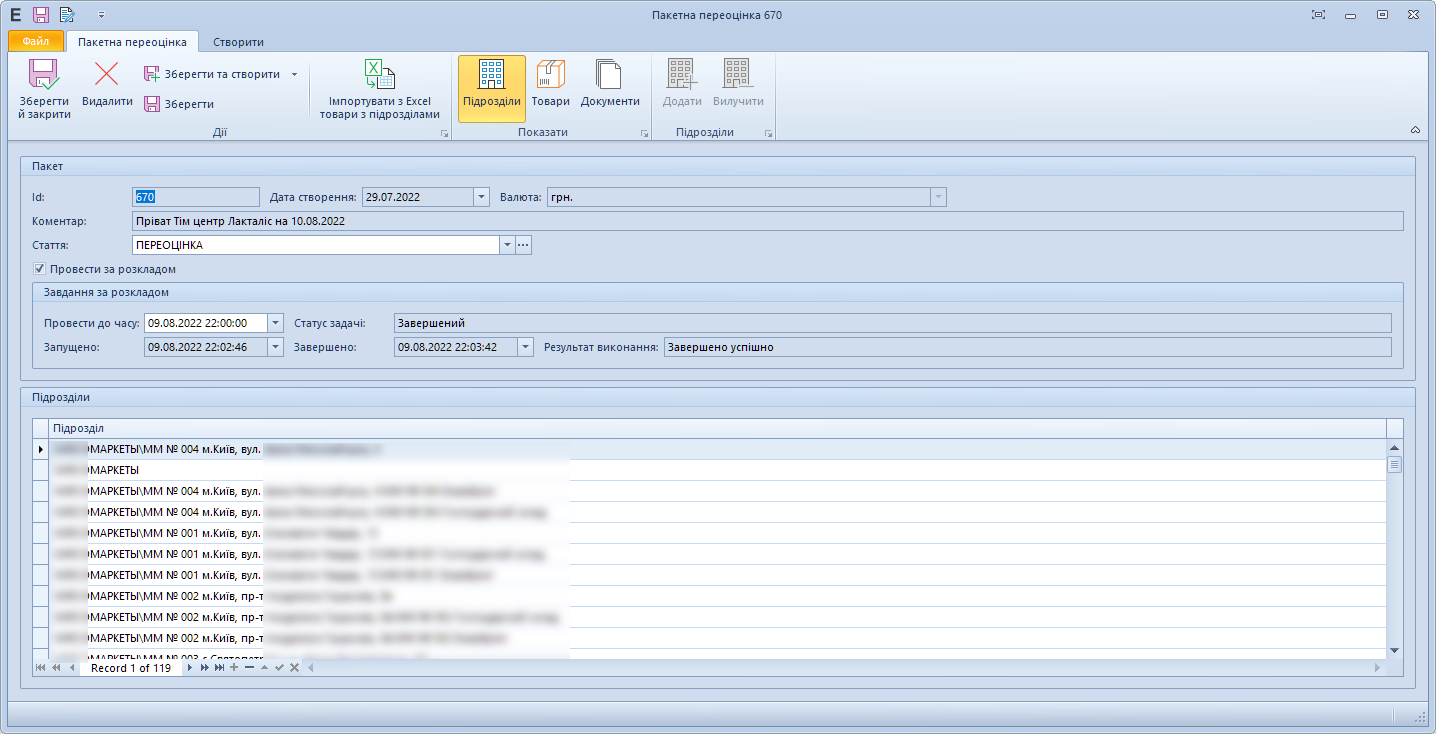Open the Завершено date dropdown
The width and height of the screenshot is (1436, 734).
pos(526,347)
